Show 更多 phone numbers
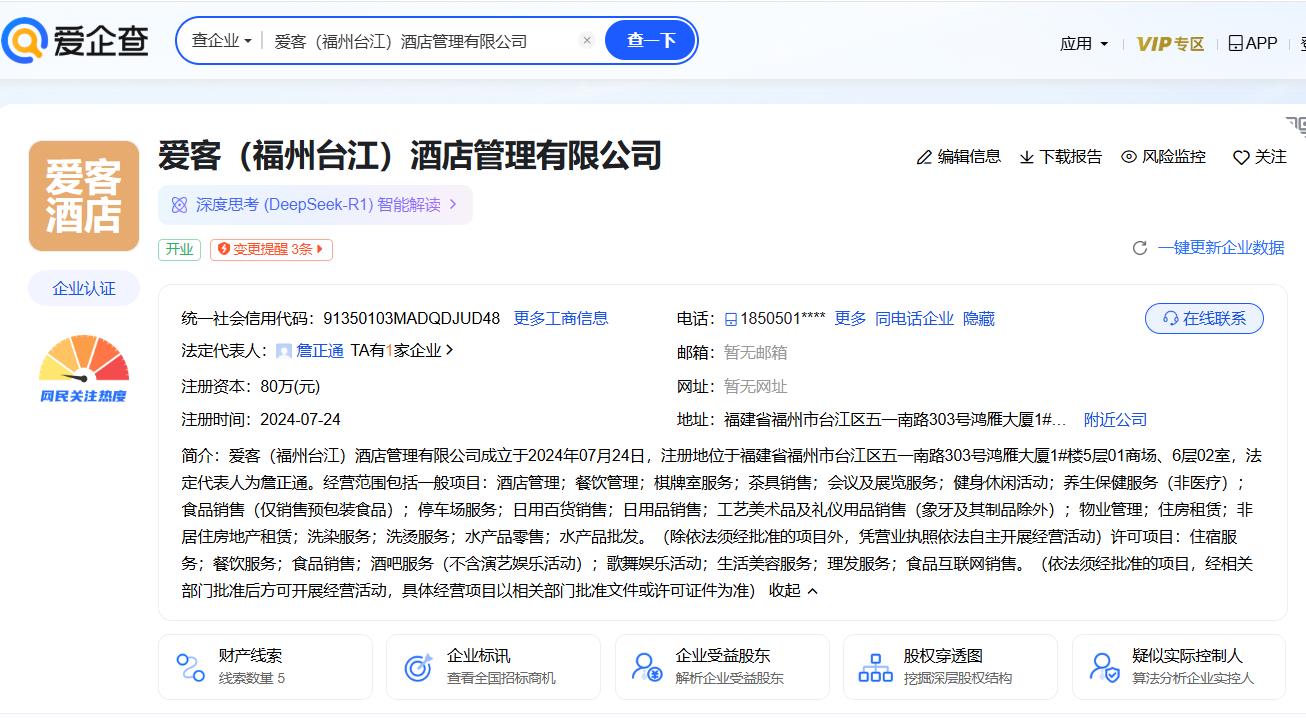This screenshot has width=1306, height=718. [x=850, y=319]
